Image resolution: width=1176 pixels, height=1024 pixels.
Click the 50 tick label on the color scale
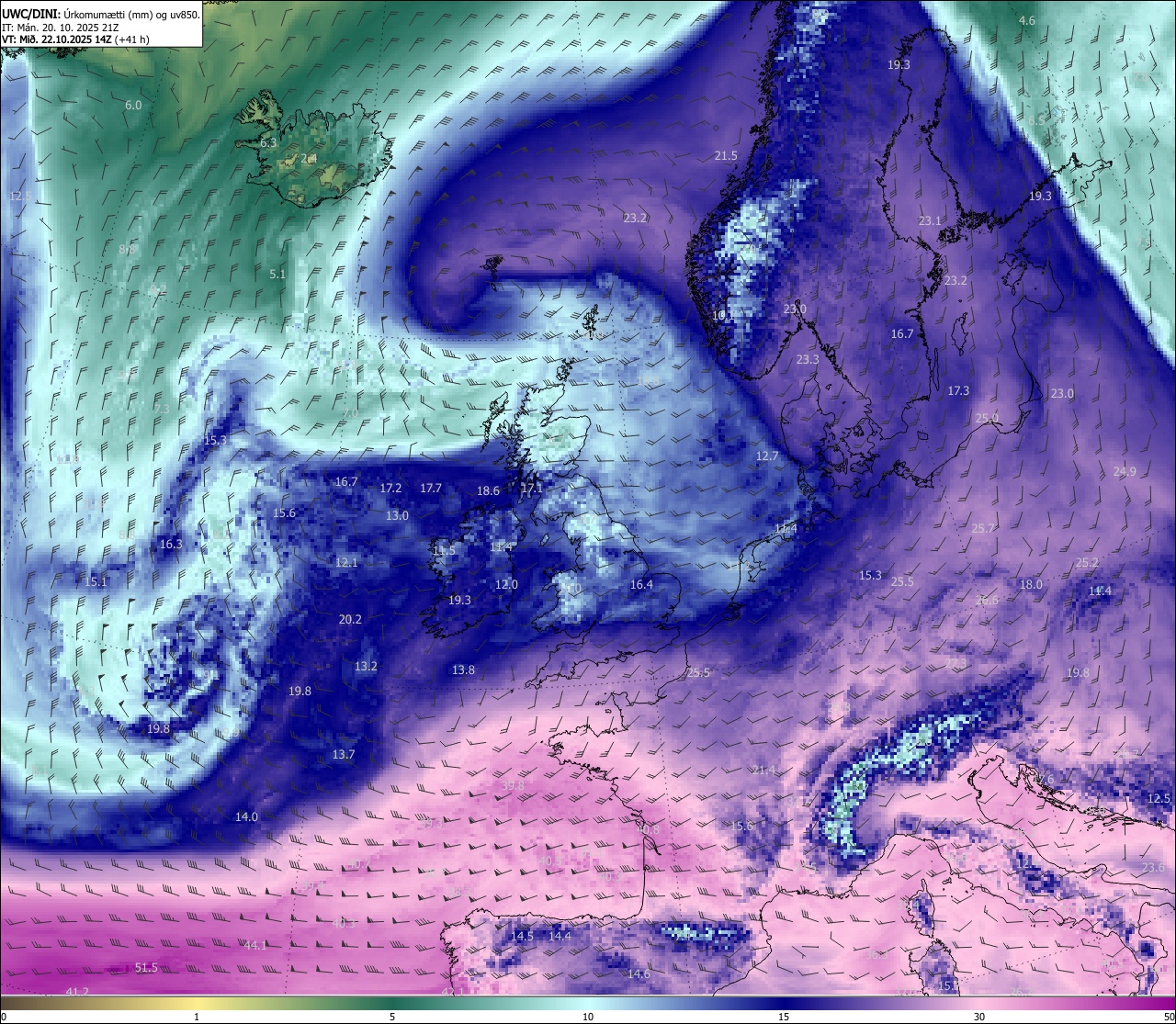[1168, 1017]
